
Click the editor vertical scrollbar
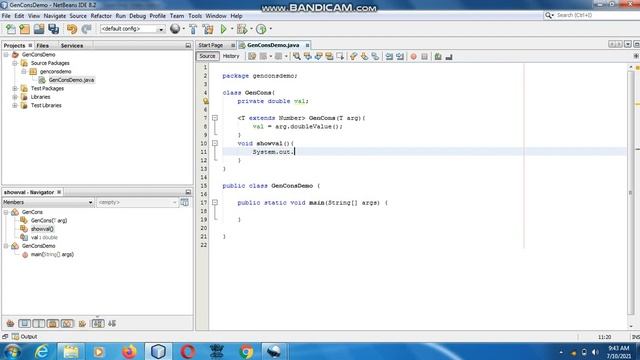click(631, 192)
